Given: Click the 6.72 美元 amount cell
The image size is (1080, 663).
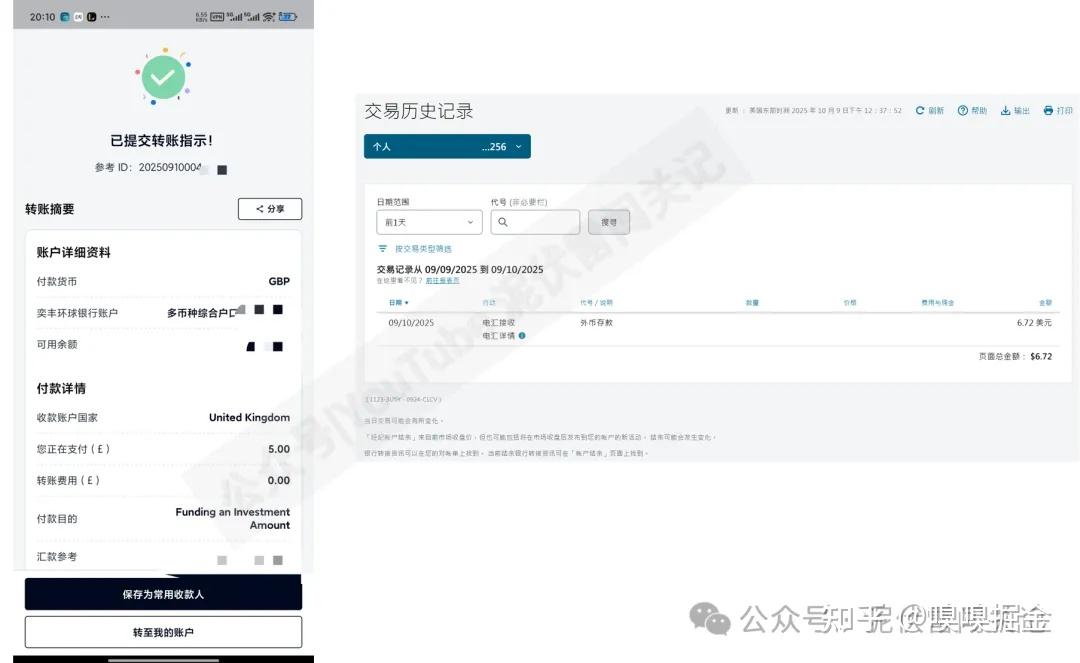Looking at the screenshot, I should [x=1034, y=322].
